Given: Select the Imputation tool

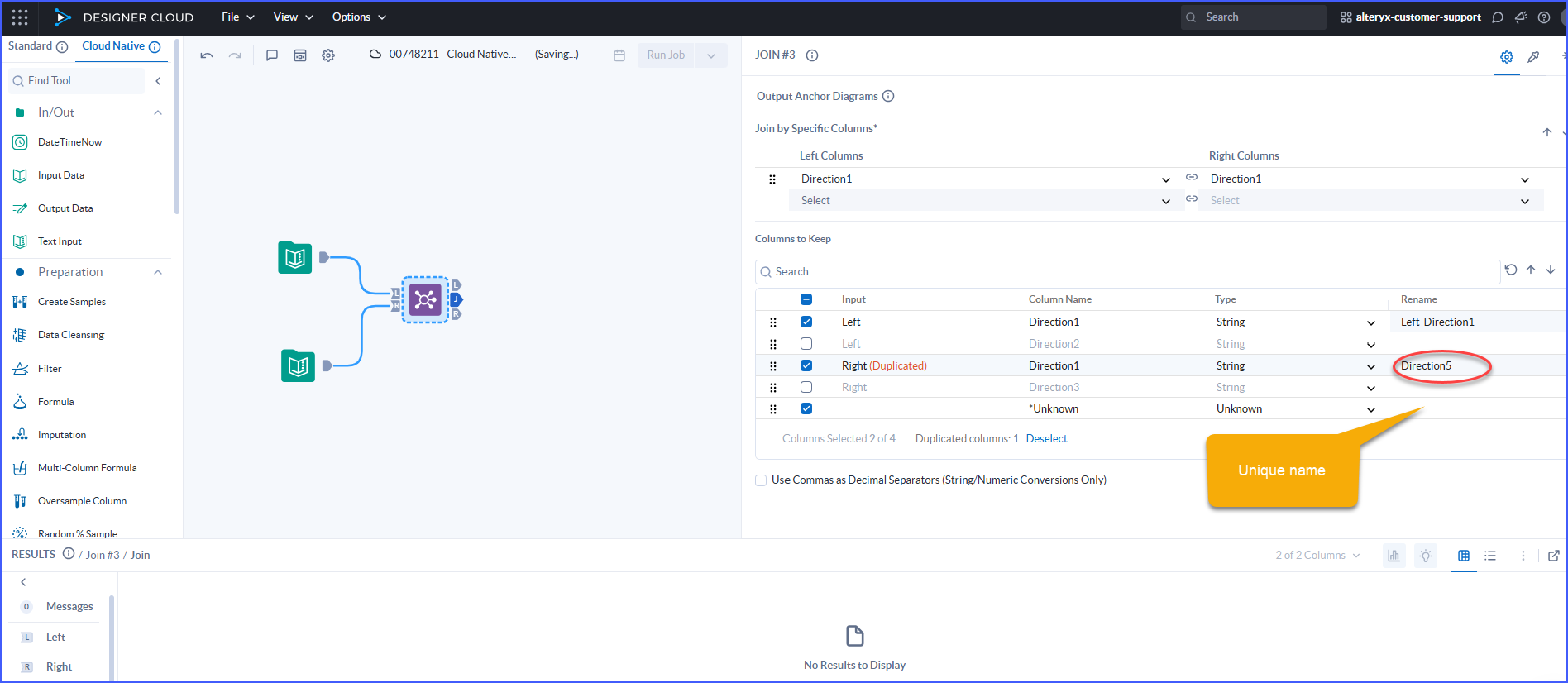Looking at the screenshot, I should coord(50,435).
